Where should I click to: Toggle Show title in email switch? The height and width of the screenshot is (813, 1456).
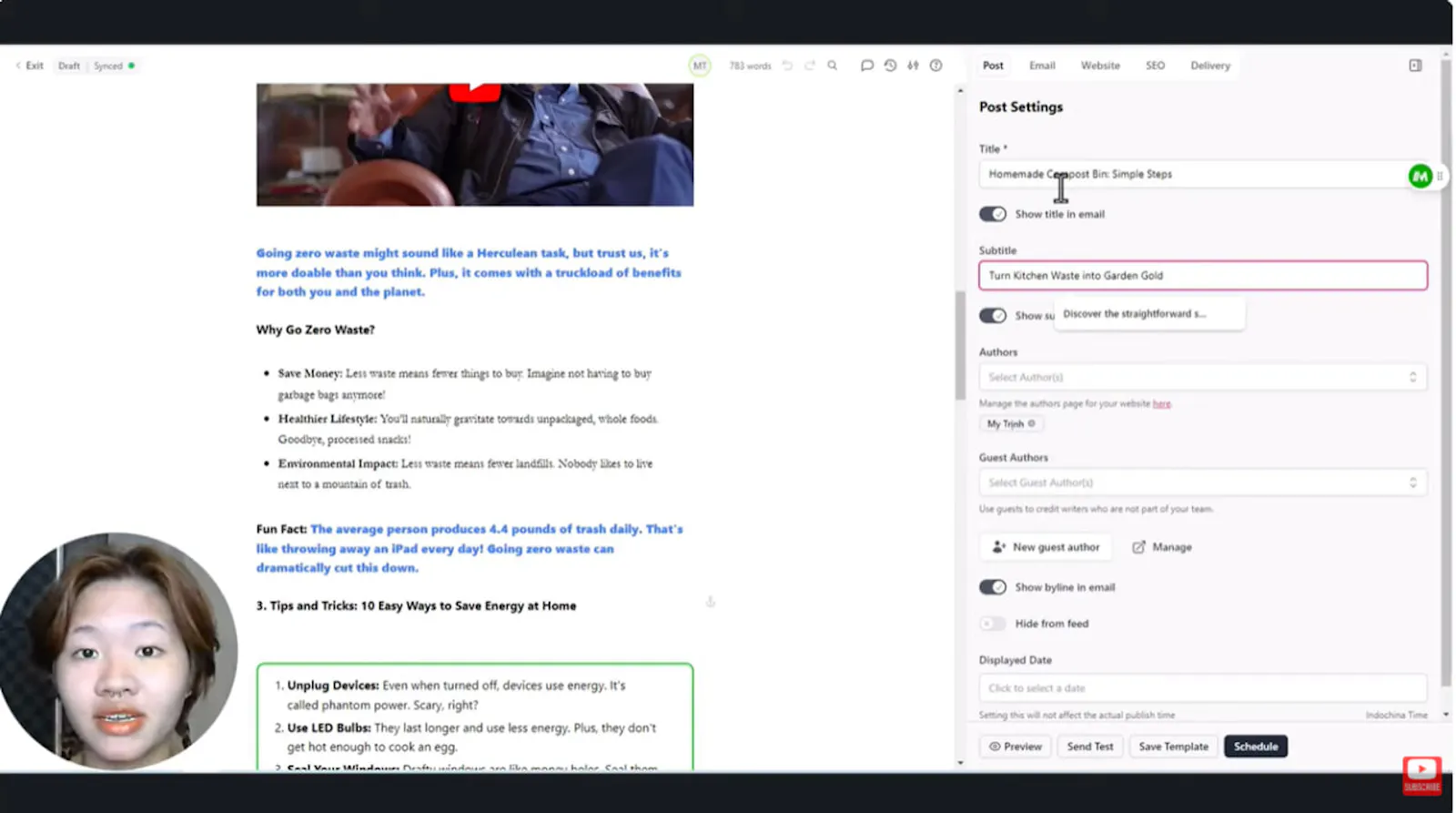tap(993, 214)
